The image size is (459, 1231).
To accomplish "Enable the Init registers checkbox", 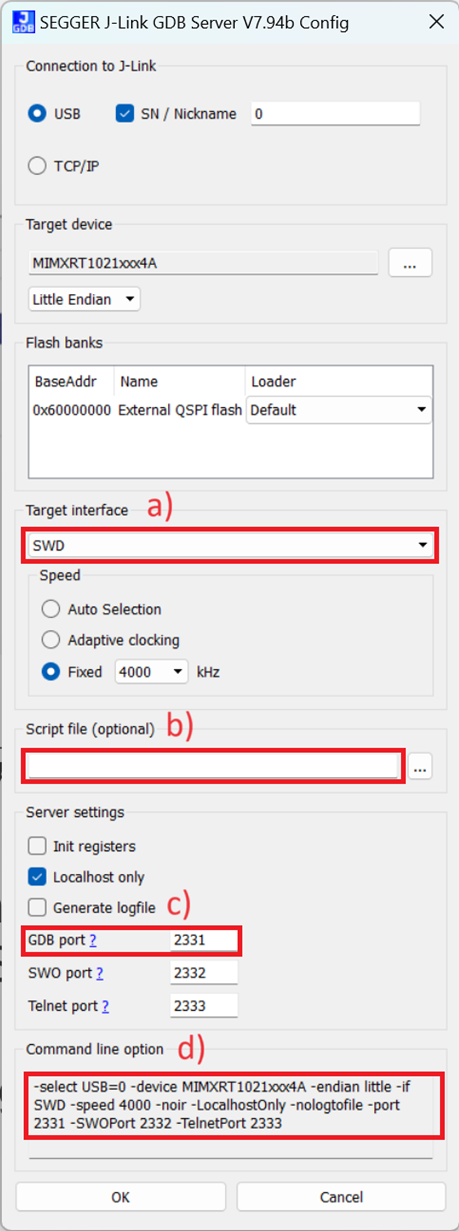I will 37,846.
